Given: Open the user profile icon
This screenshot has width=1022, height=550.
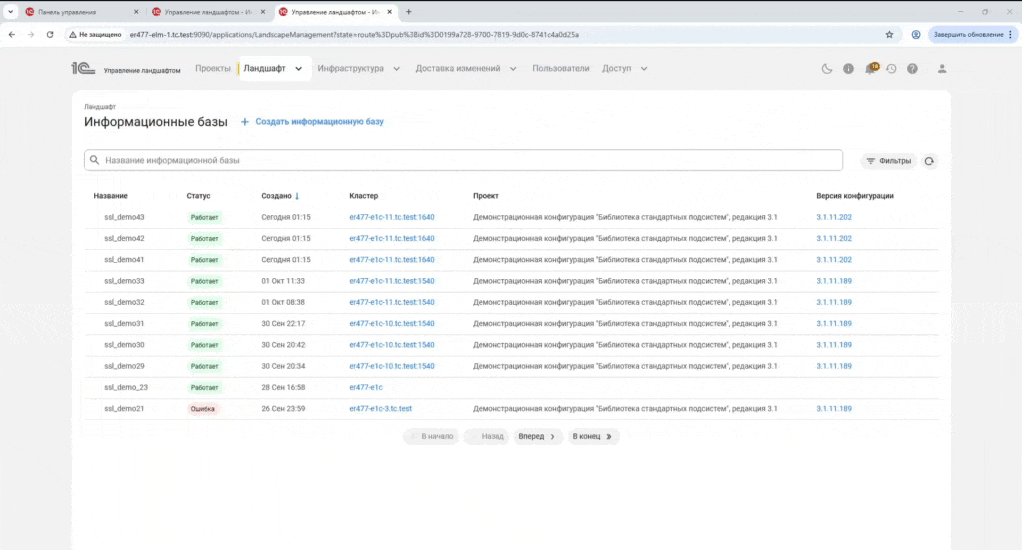Looking at the screenshot, I should pyautogui.click(x=942, y=68).
